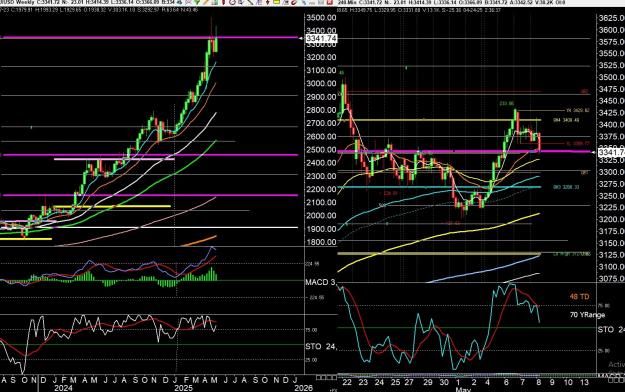This screenshot has width=625, height=392.
Task: Select the long white horizontal line near 1900.00
Action: [149, 227]
